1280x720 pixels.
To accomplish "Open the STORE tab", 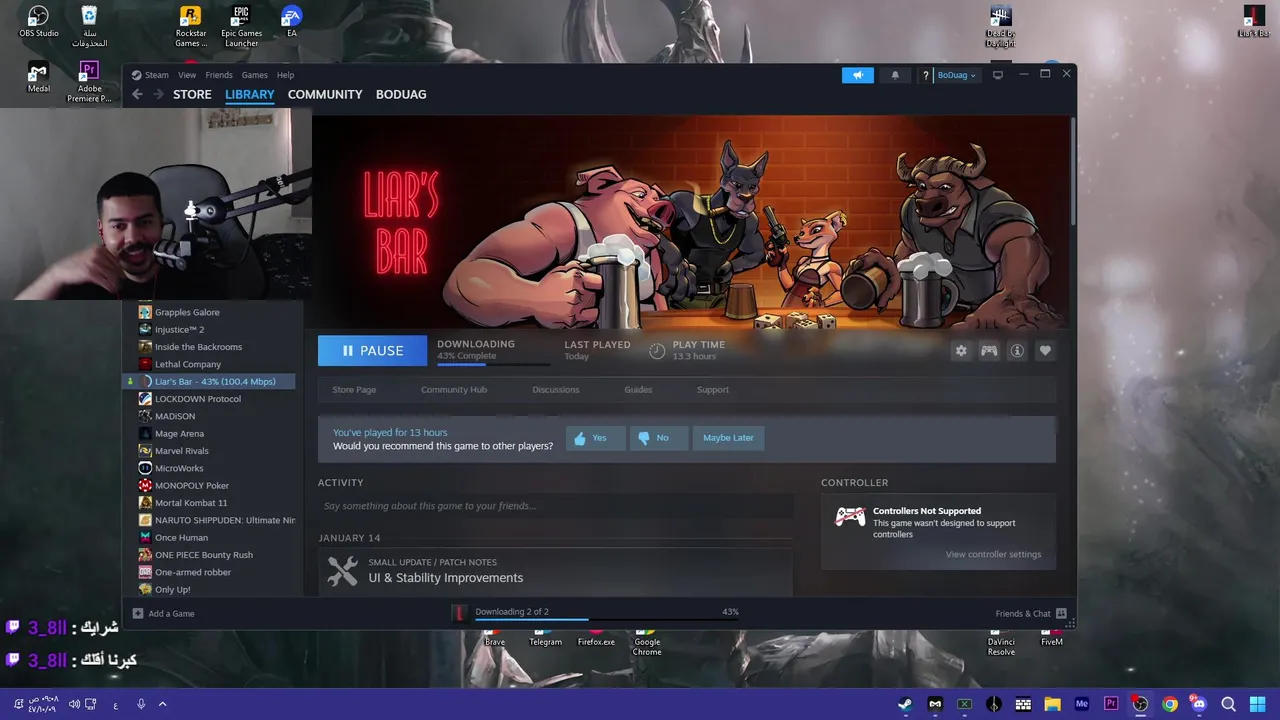I will (192, 94).
